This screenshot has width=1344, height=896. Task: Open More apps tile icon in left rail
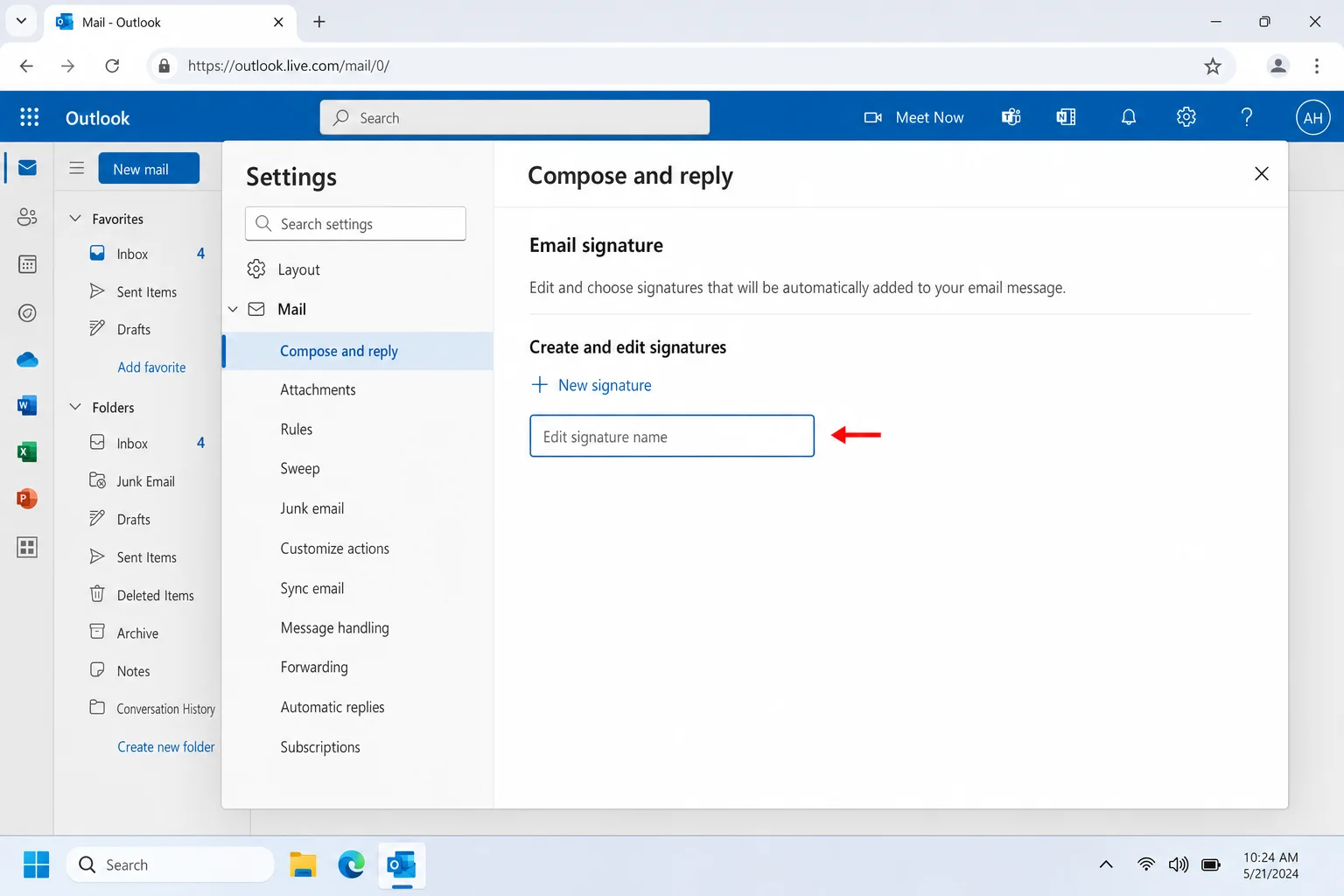pyautogui.click(x=27, y=547)
